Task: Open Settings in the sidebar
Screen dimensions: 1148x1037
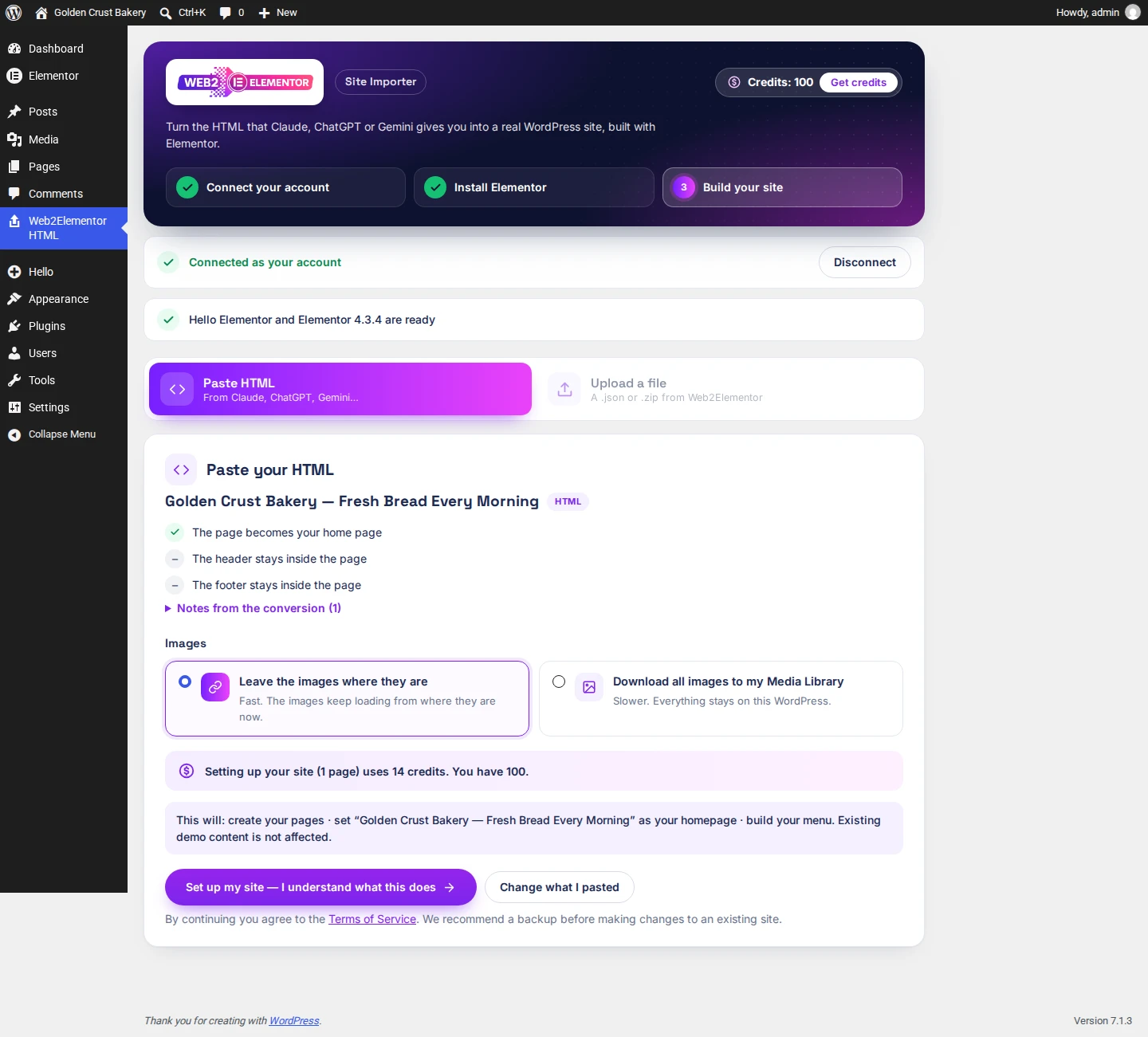Action: (64, 407)
